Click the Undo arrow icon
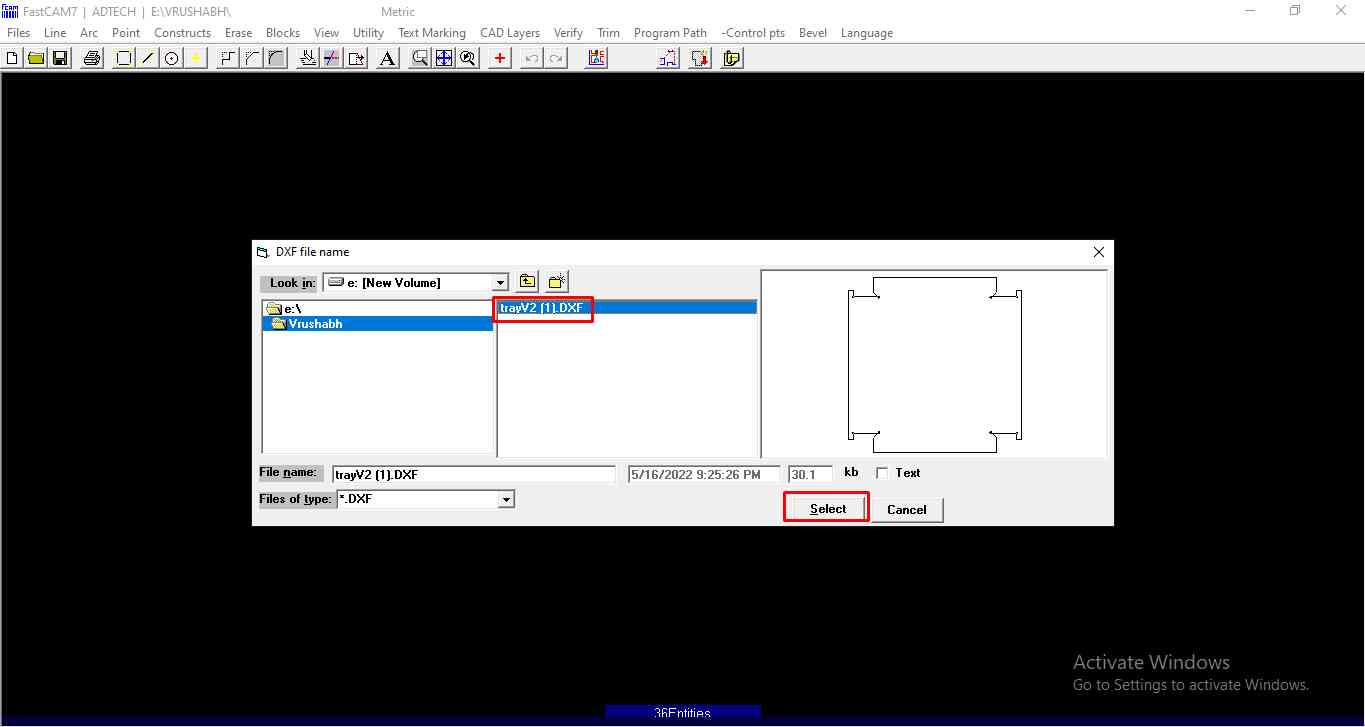Viewport: 1365px width, 727px height. 532,58
